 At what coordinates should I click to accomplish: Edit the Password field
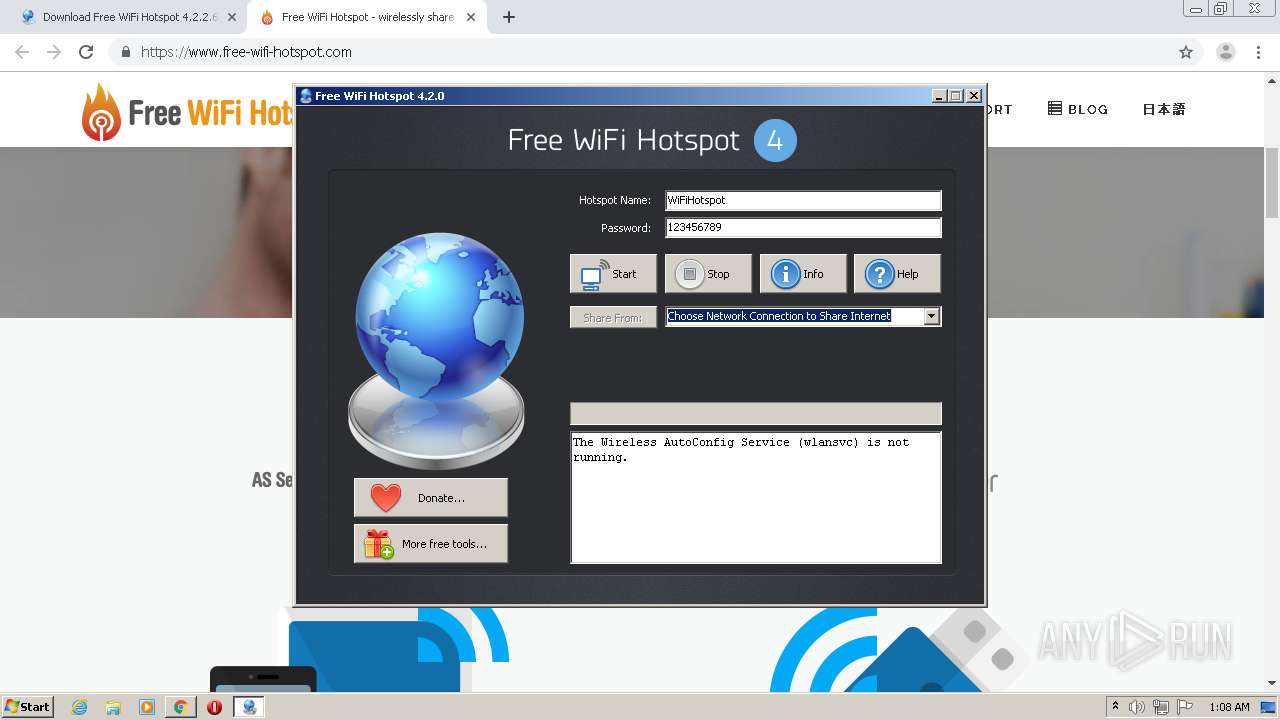(803, 228)
